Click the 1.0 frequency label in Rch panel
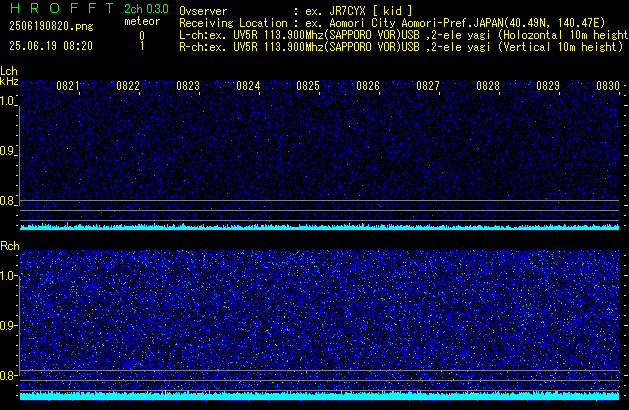 [7, 276]
